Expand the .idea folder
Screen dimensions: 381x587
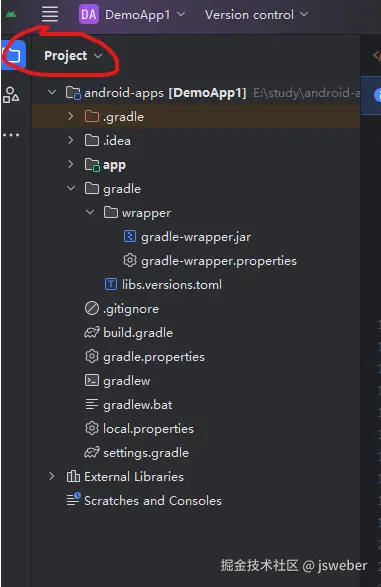[71, 140]
